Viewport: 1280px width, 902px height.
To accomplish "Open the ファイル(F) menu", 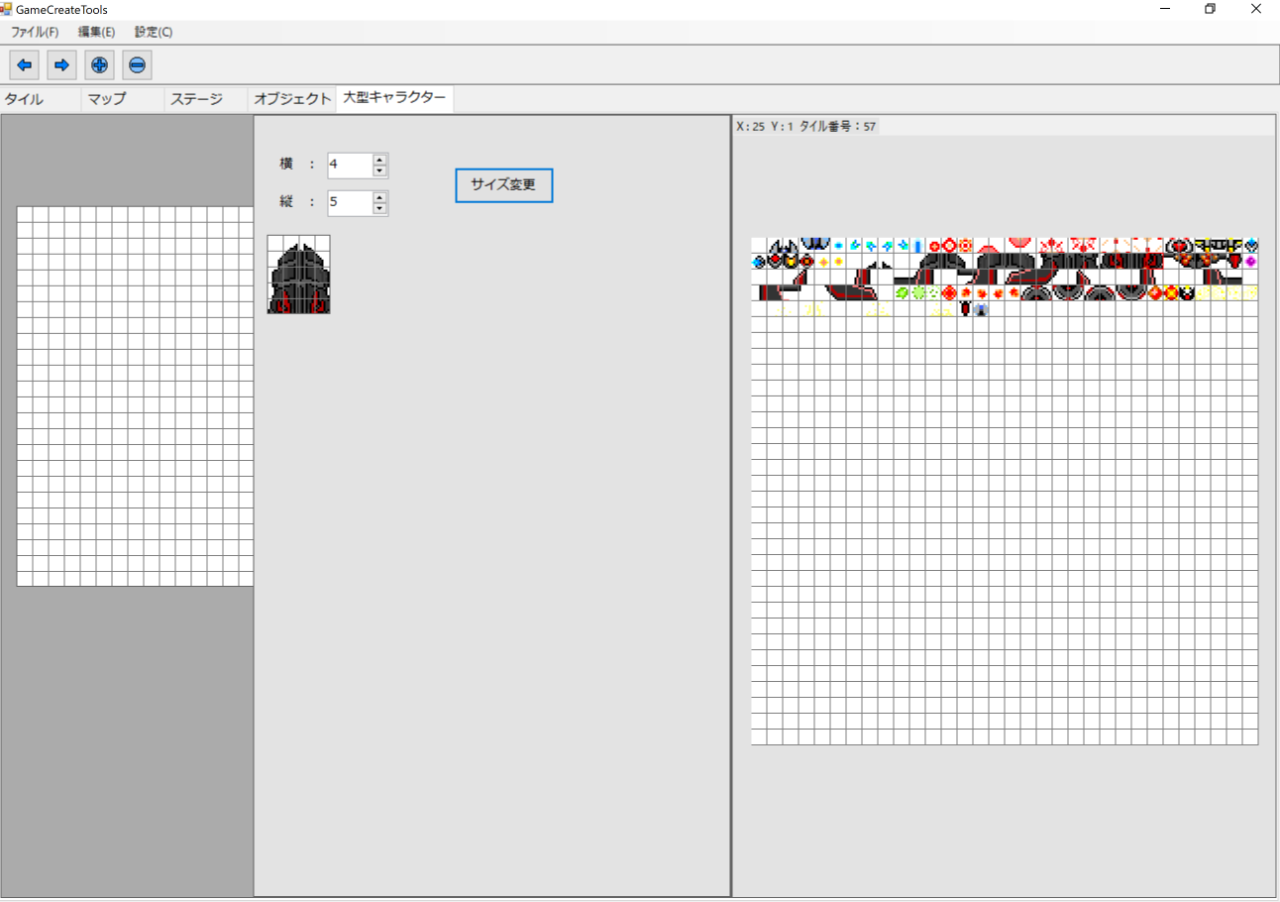I will click(35, 32).
